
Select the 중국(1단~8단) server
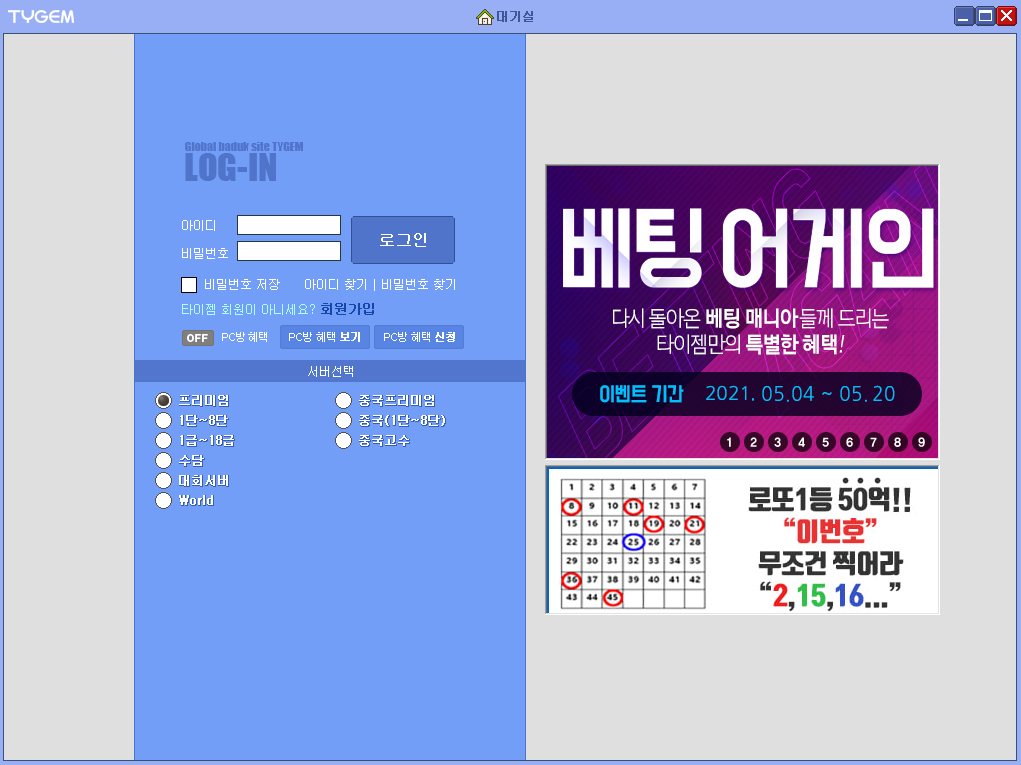tap(343, 420)
